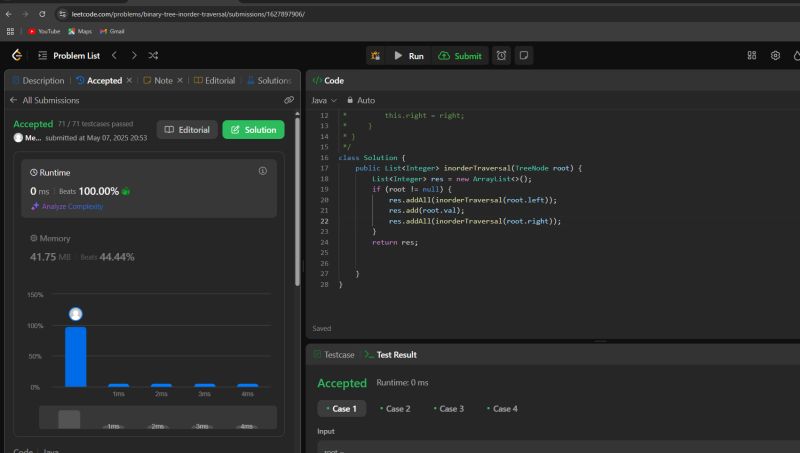The height and width of the screenshot is (453, 800).
Task: Open the Maps bookmark
Action: (x=80, y=31)
